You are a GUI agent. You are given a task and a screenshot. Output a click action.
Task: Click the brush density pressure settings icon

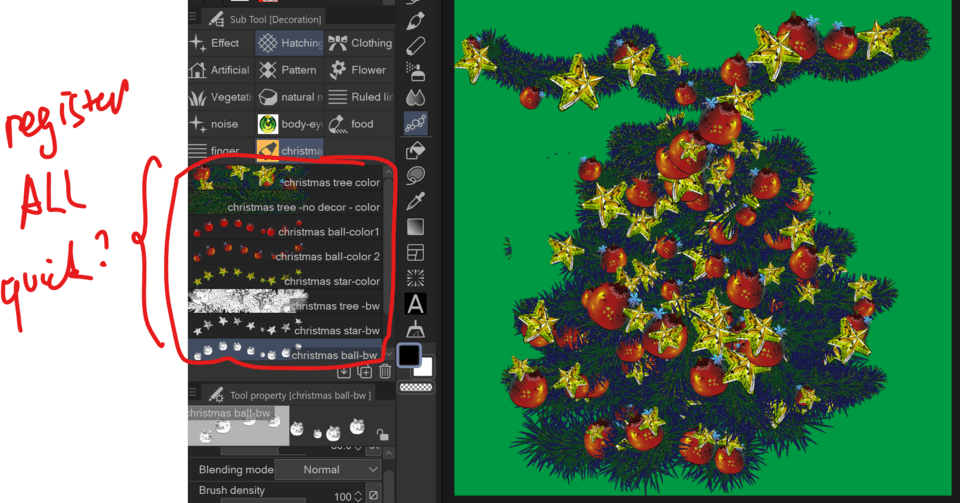click(x=373, y=495)
